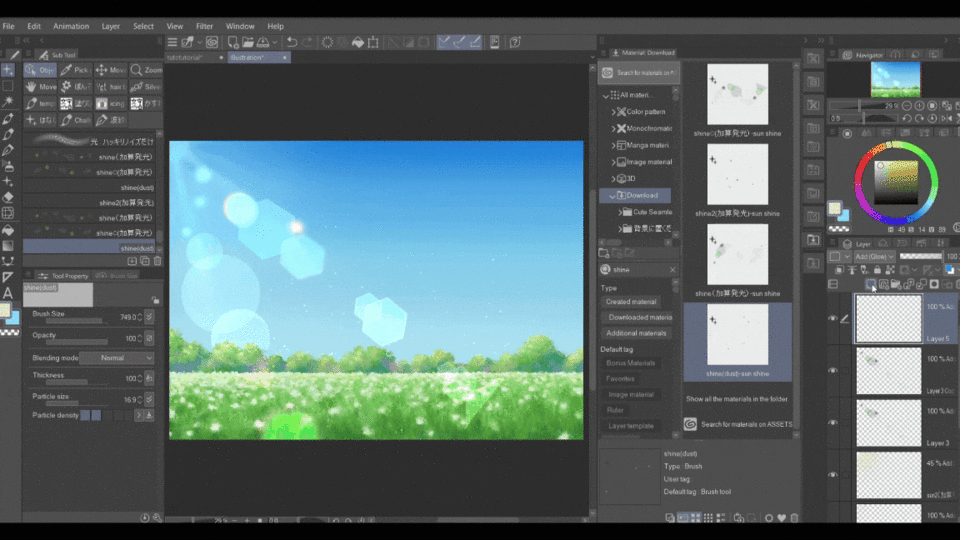The width and height of the screenshot is (960, 540).
Task: Click flip horizontal icon in Navigator
Action: [x=947, y=119]
